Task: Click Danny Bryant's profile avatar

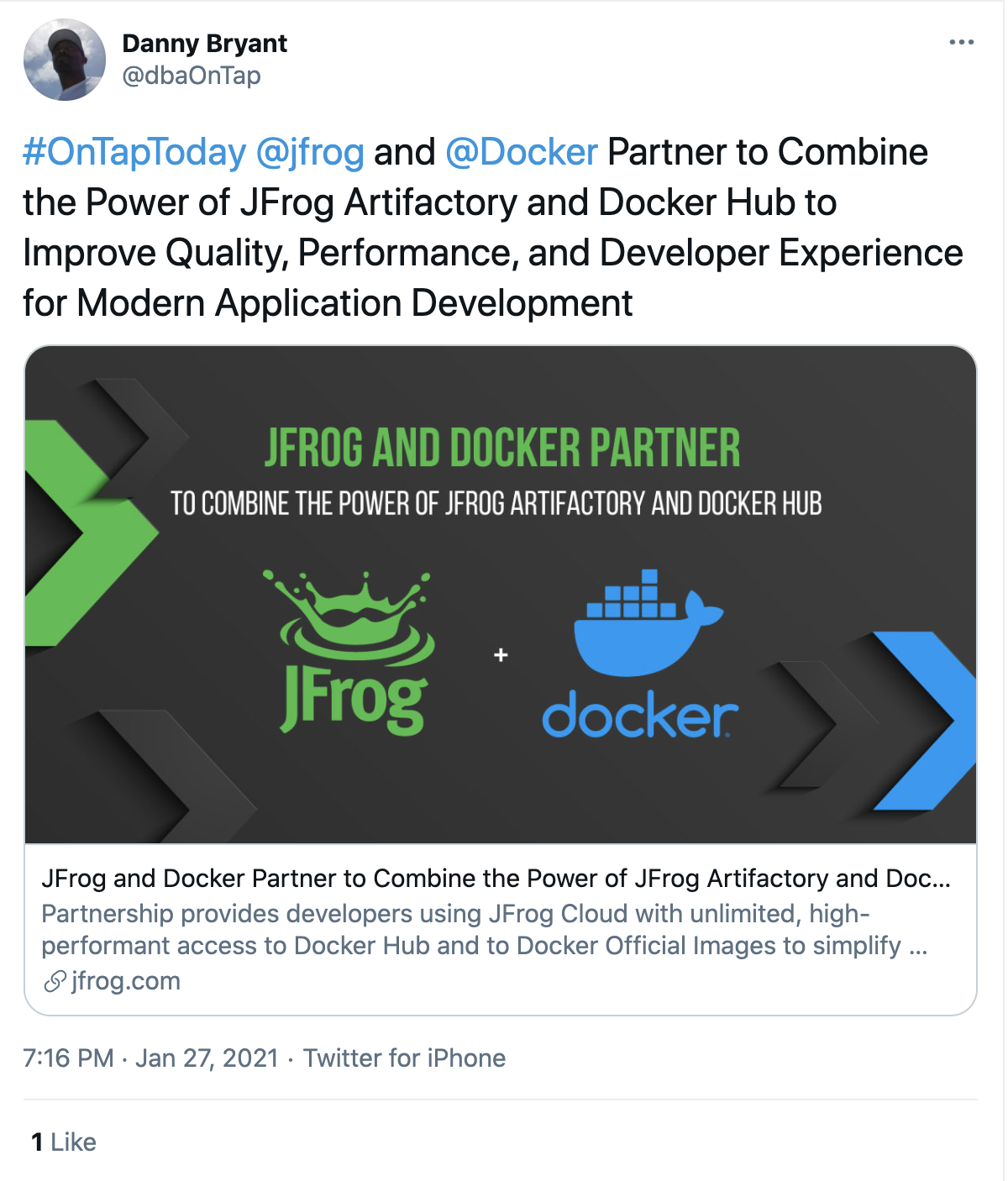Action: (x=65, y=60)
